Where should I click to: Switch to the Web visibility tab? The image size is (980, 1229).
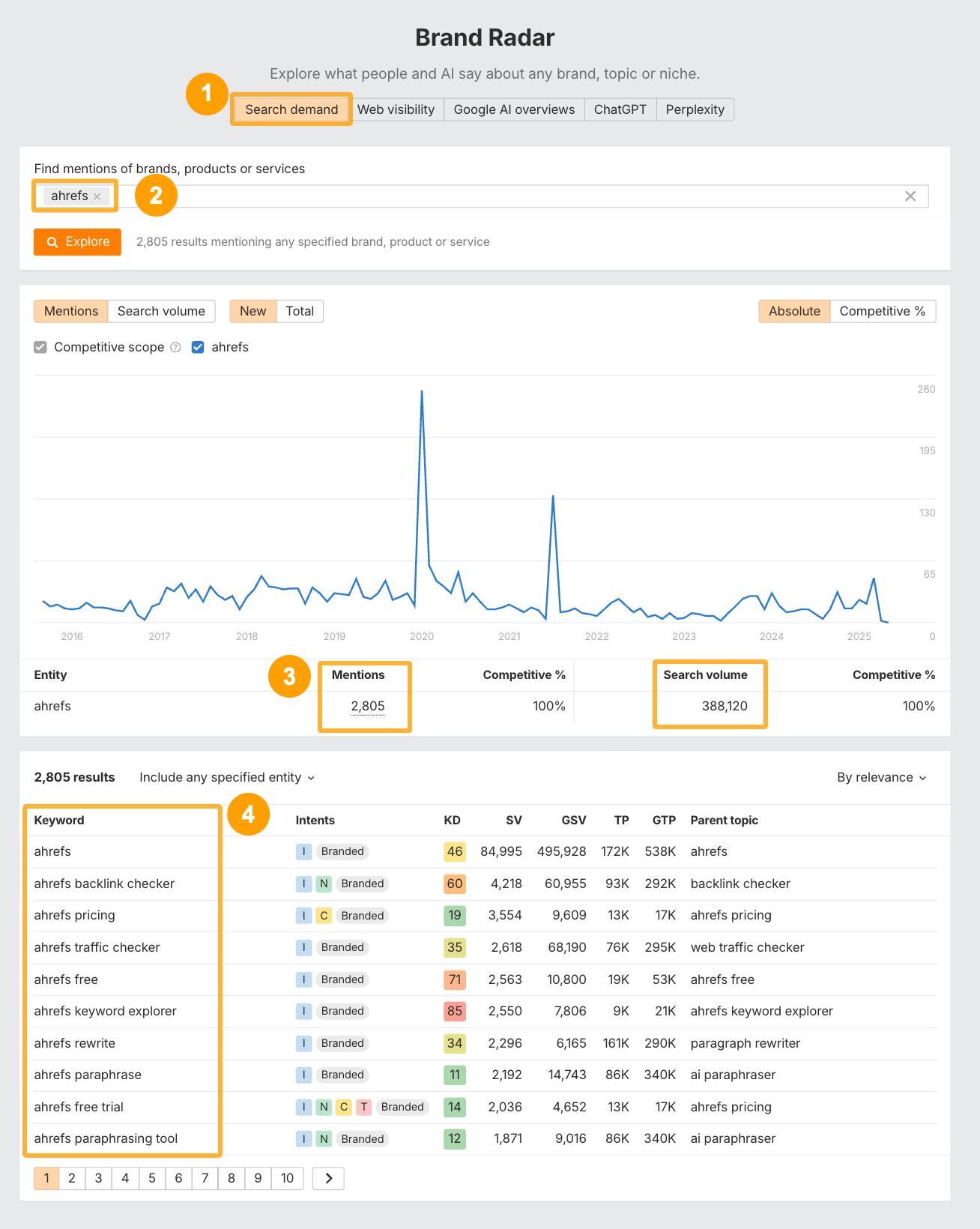(x=396, y=109)
